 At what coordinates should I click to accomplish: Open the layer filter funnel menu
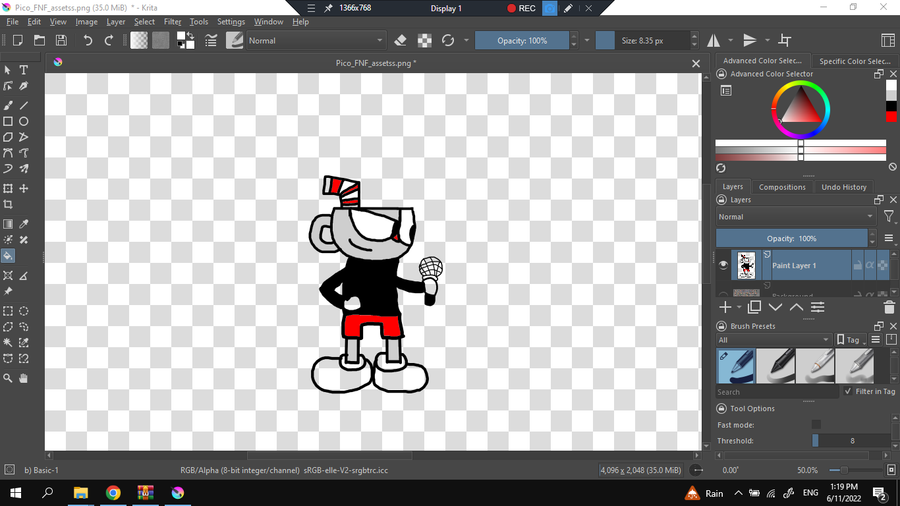[889, 216]
